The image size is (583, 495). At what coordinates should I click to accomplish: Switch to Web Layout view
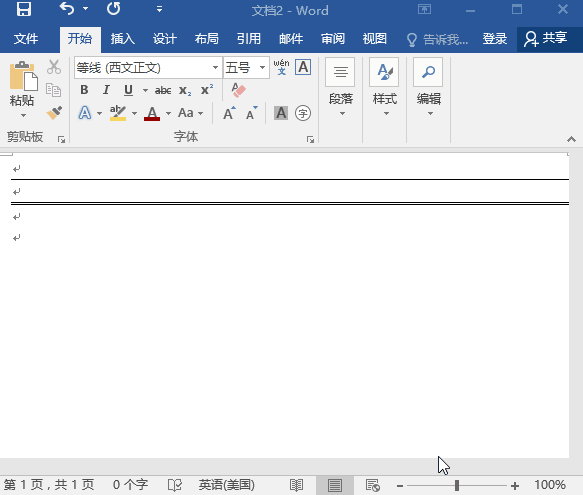tap(373, 485)
